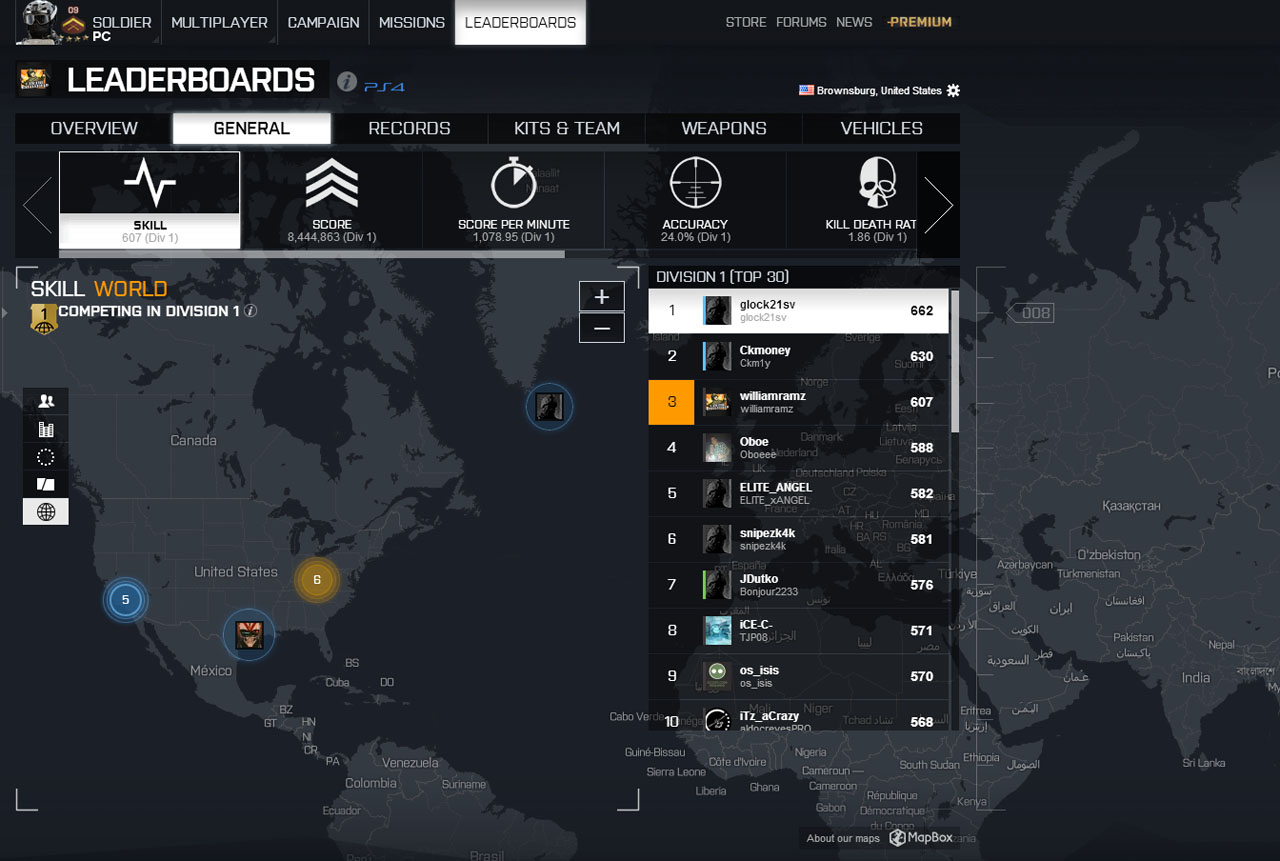Zoom in the map with plus button
The image size is (1280, 861).
[602, 296]
